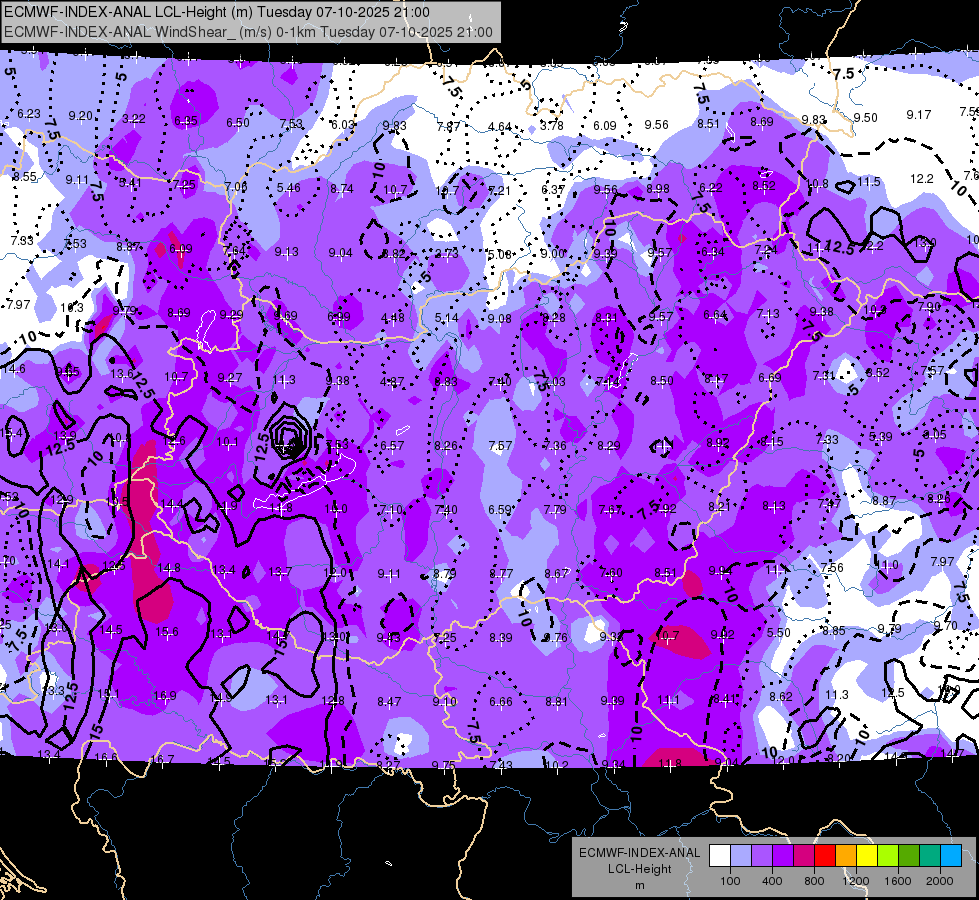Click the legend tick label 1600

tap(898, 881)
